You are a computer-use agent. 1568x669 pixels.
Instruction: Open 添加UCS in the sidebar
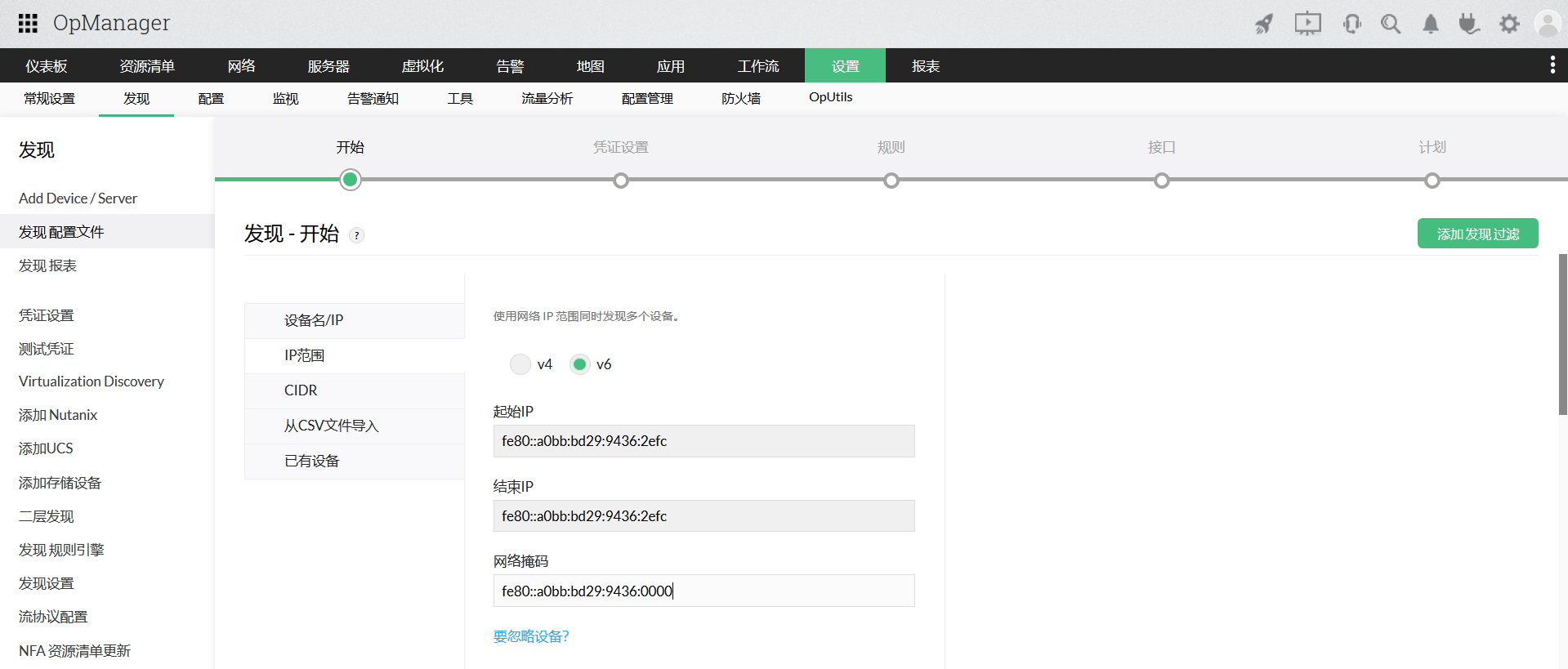pyautogui.click(x=46, y=448)
